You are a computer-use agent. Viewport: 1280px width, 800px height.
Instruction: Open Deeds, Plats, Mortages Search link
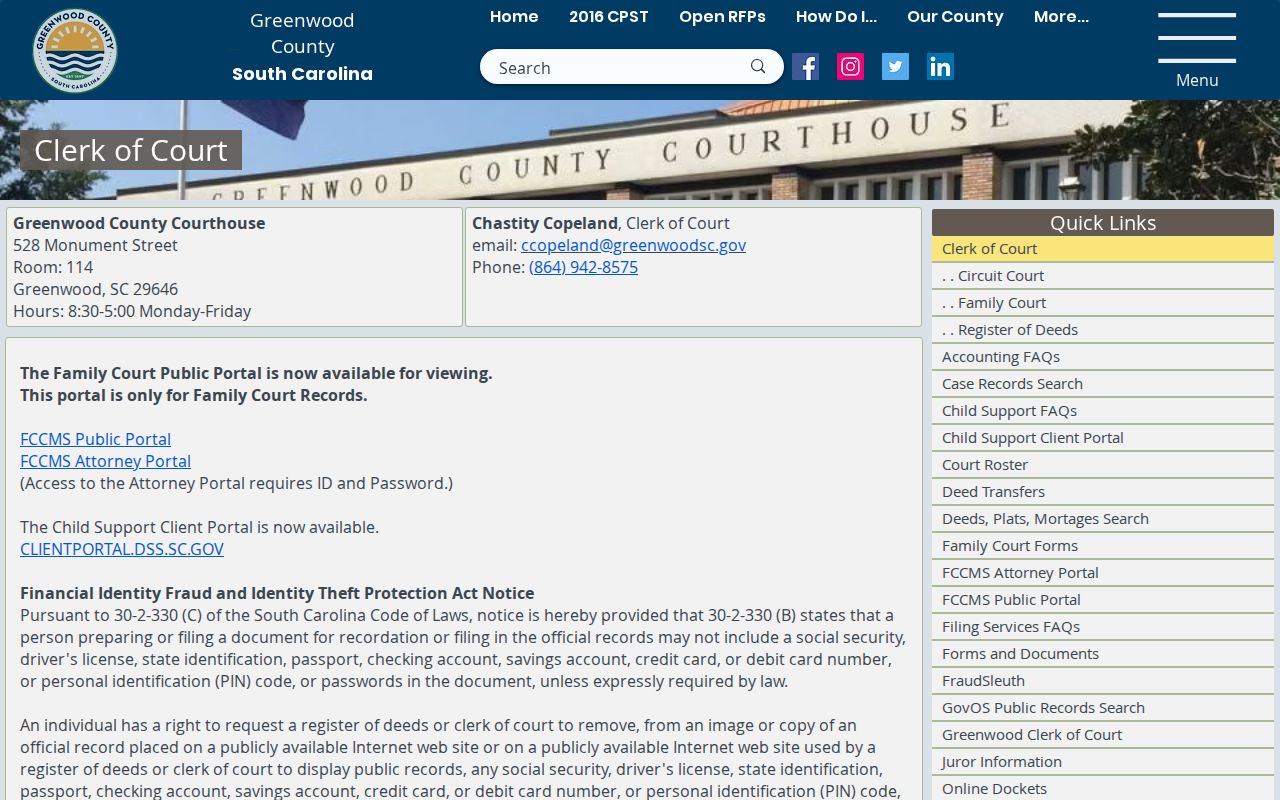1103,519
